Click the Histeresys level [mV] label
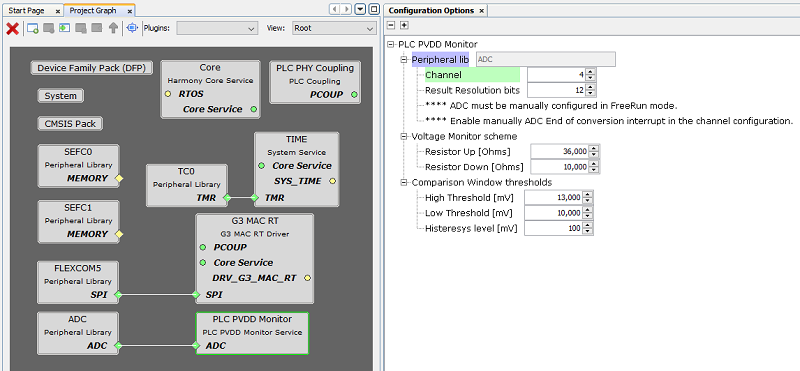The width and height of the screenshot is (800, 371). pyautogui.click(x=471, y=228)
